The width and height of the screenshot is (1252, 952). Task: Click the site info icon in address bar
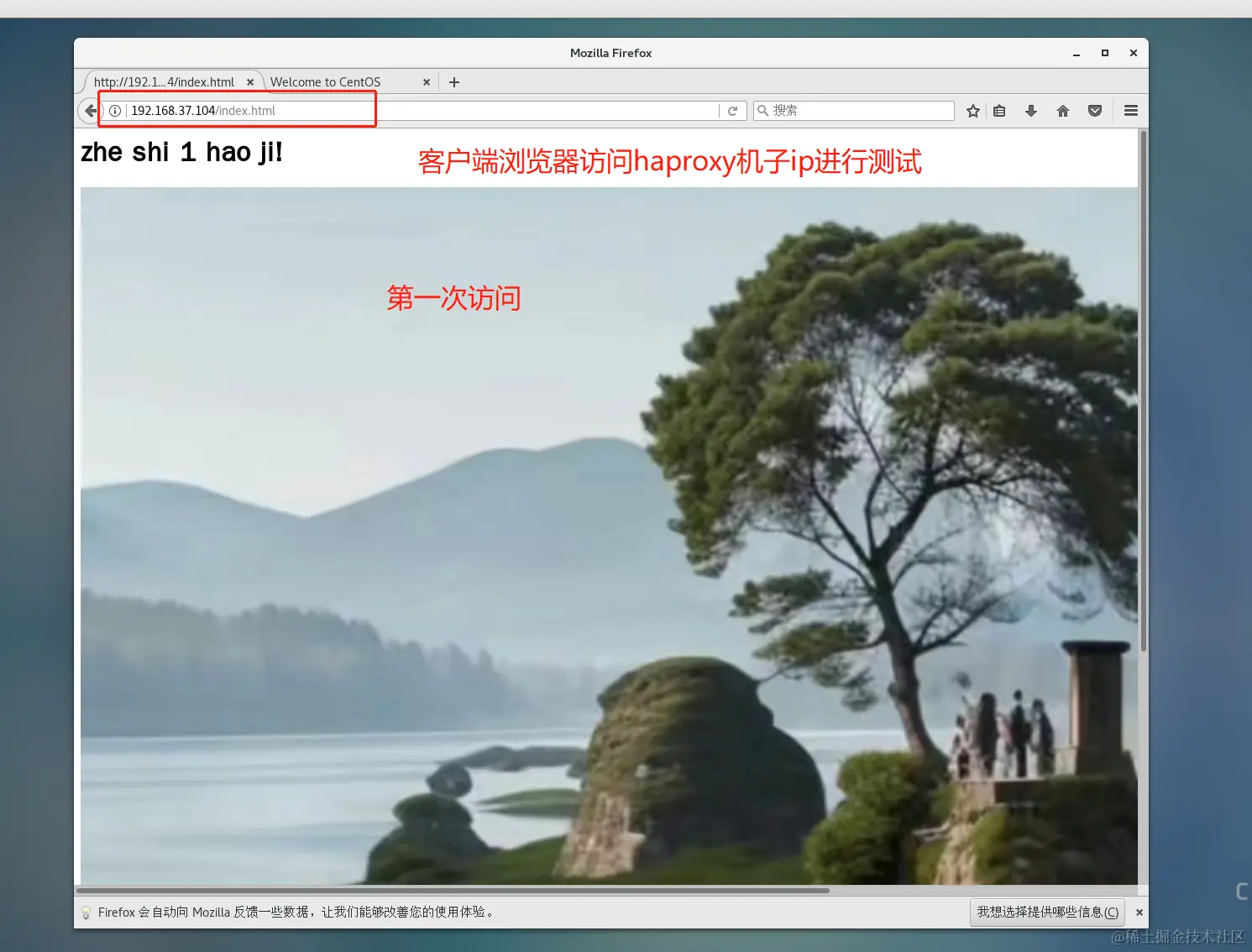pos(114,110)
